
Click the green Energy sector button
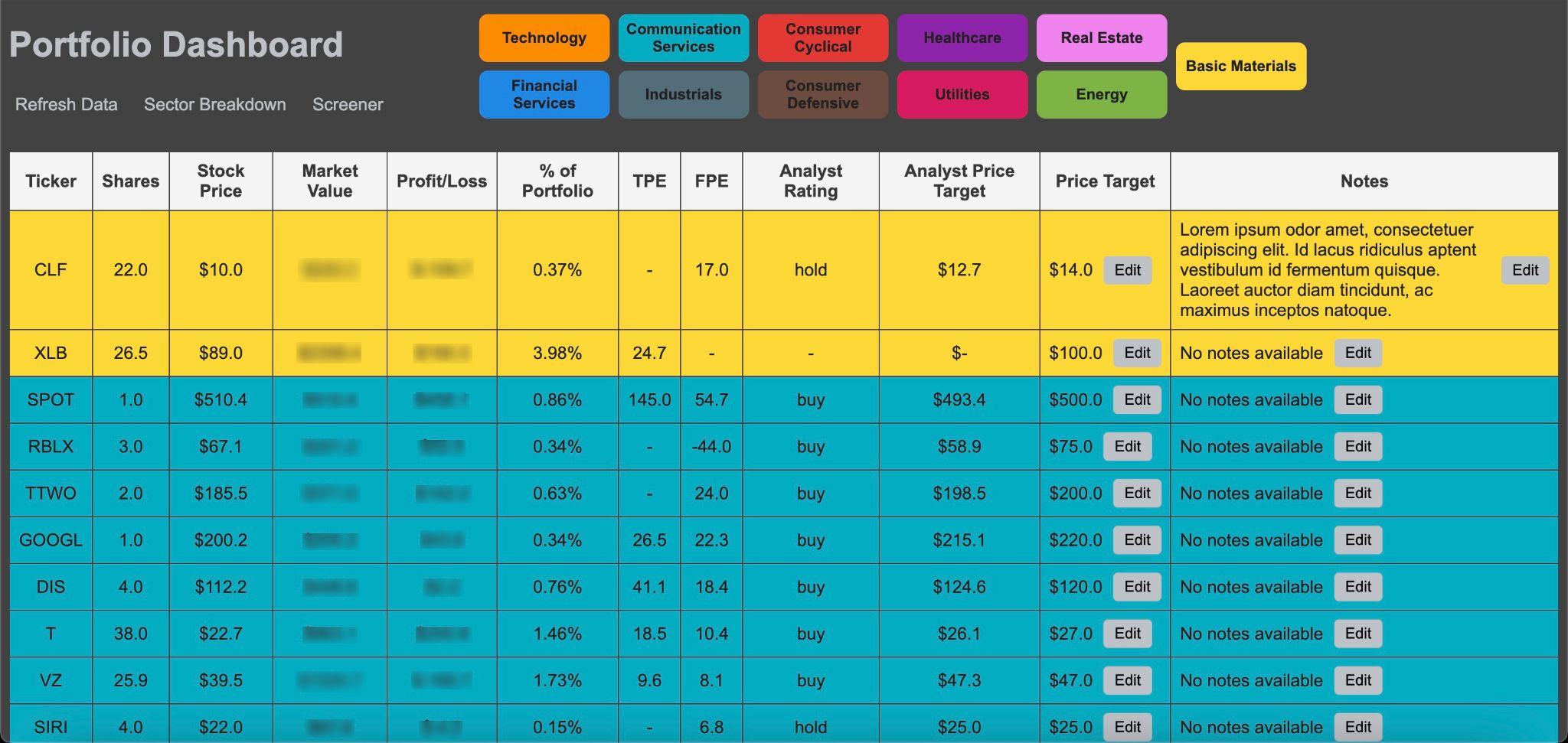click(x=1102, y=94)
